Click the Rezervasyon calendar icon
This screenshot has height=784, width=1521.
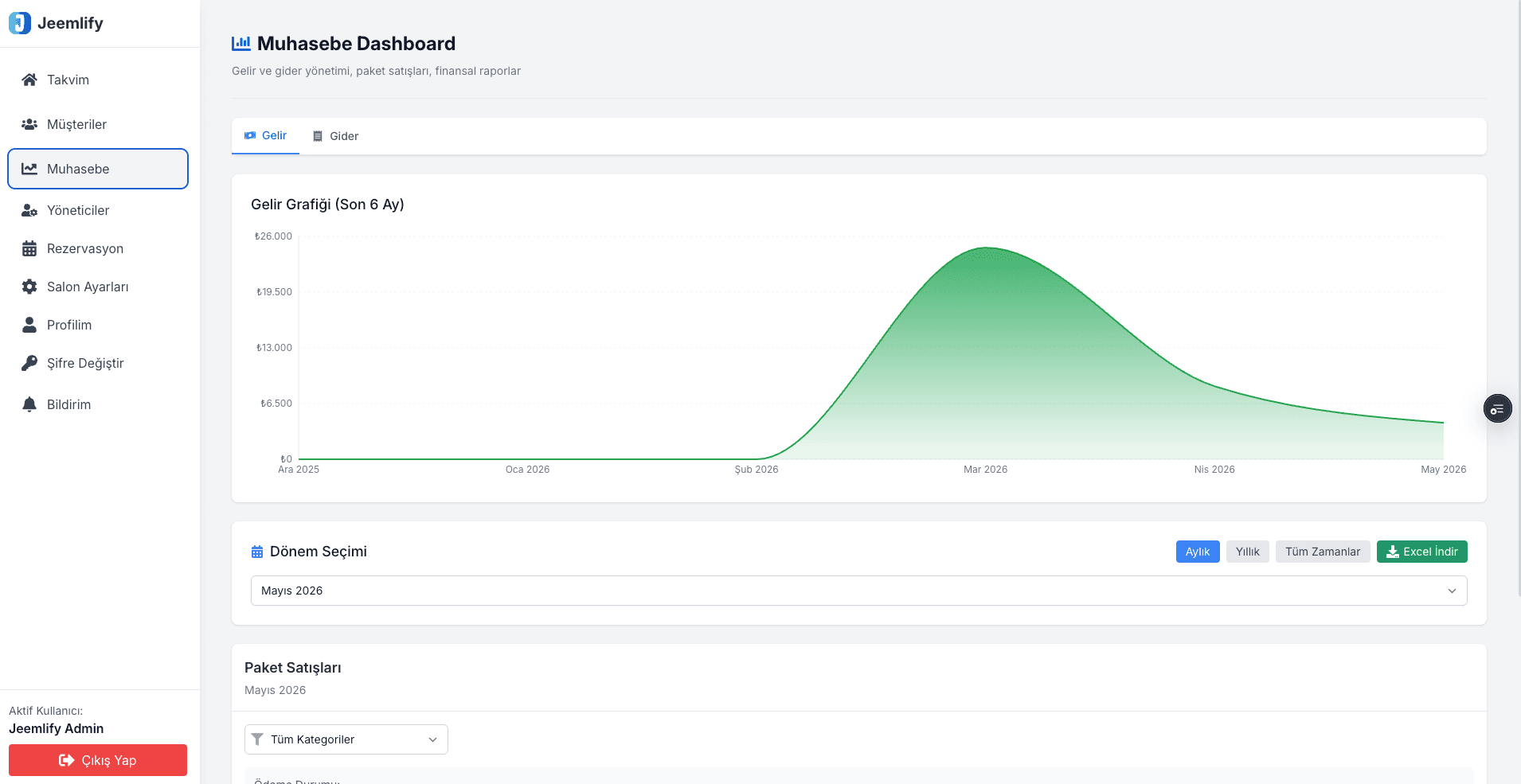click(x=29, y=248)
